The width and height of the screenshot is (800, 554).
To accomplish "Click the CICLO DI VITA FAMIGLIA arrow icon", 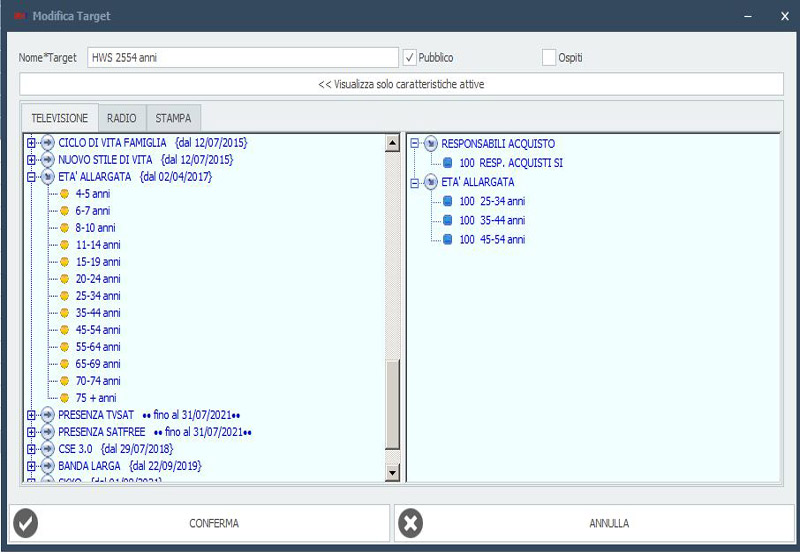I will tap(47, 143).
